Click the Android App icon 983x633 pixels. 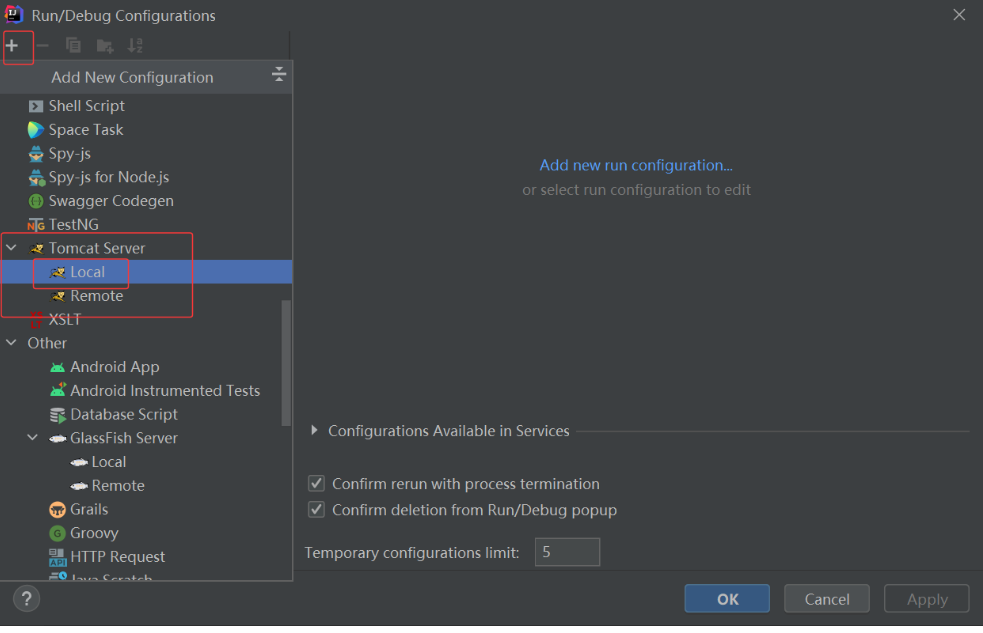pyautogui.click(x=57, y=367)
